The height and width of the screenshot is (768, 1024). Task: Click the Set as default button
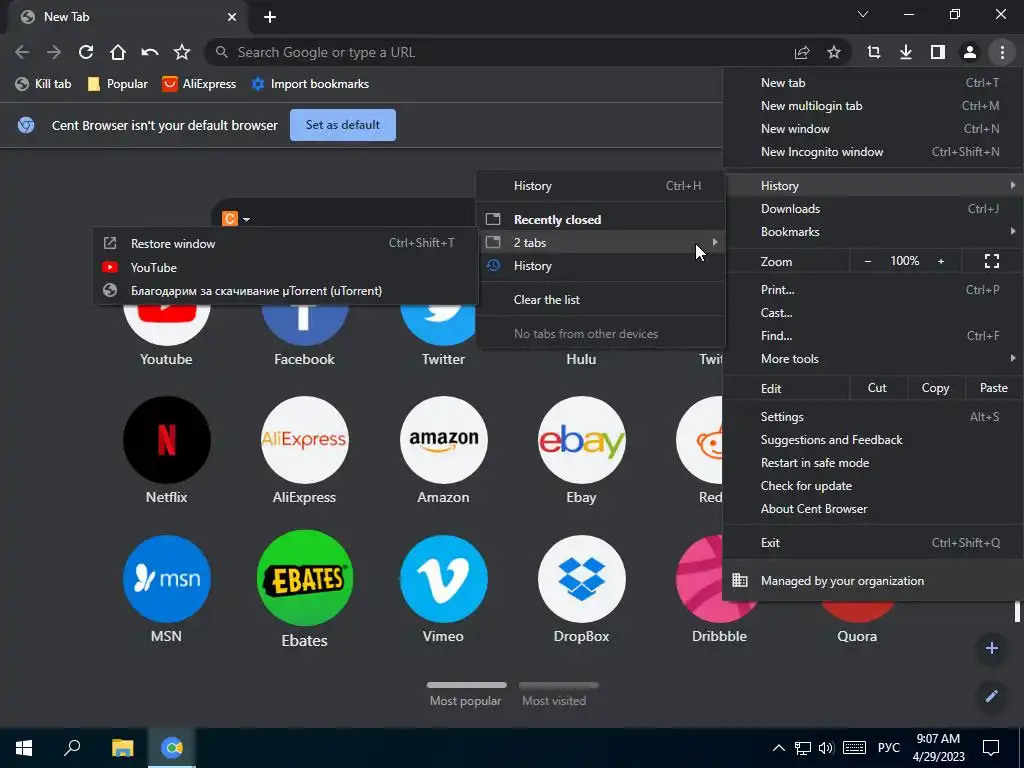pyautogui.click(x=343, y=125)
